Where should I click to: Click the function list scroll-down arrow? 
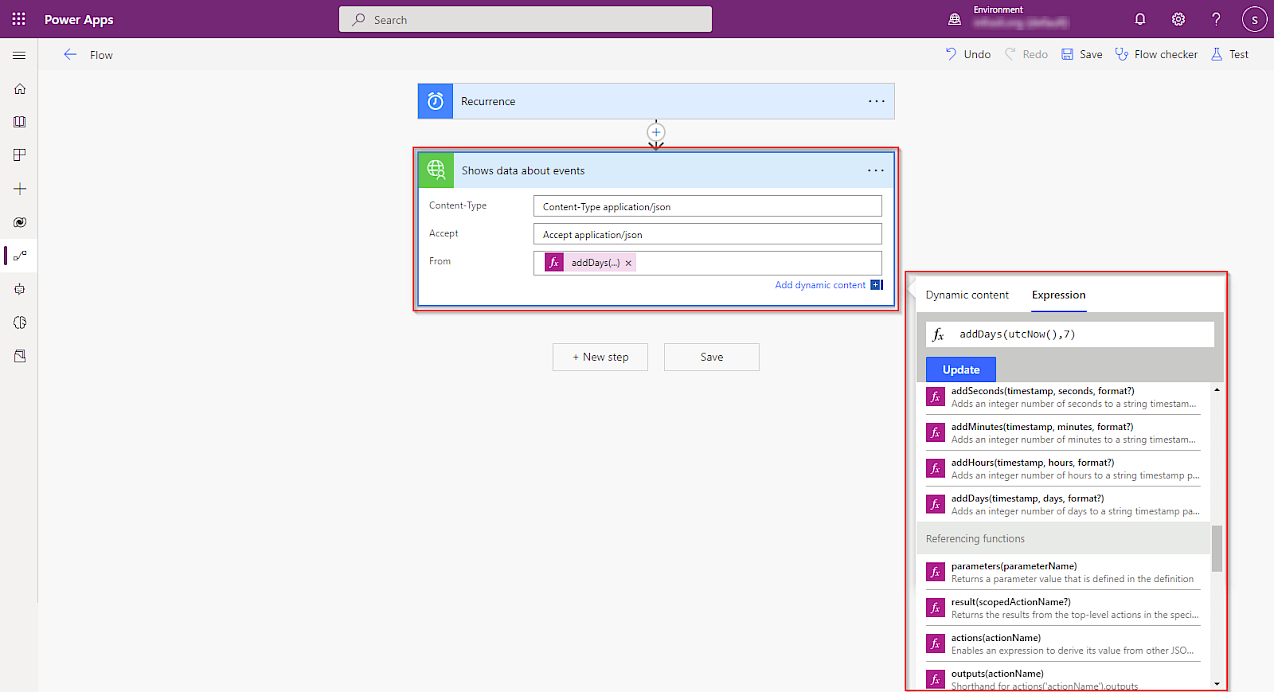pyautogui.click(x=1217, y=684)
